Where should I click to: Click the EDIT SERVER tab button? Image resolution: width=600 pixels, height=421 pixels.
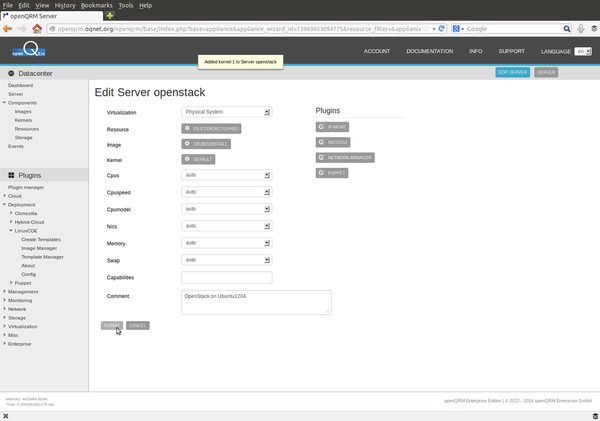coord(512,72)
